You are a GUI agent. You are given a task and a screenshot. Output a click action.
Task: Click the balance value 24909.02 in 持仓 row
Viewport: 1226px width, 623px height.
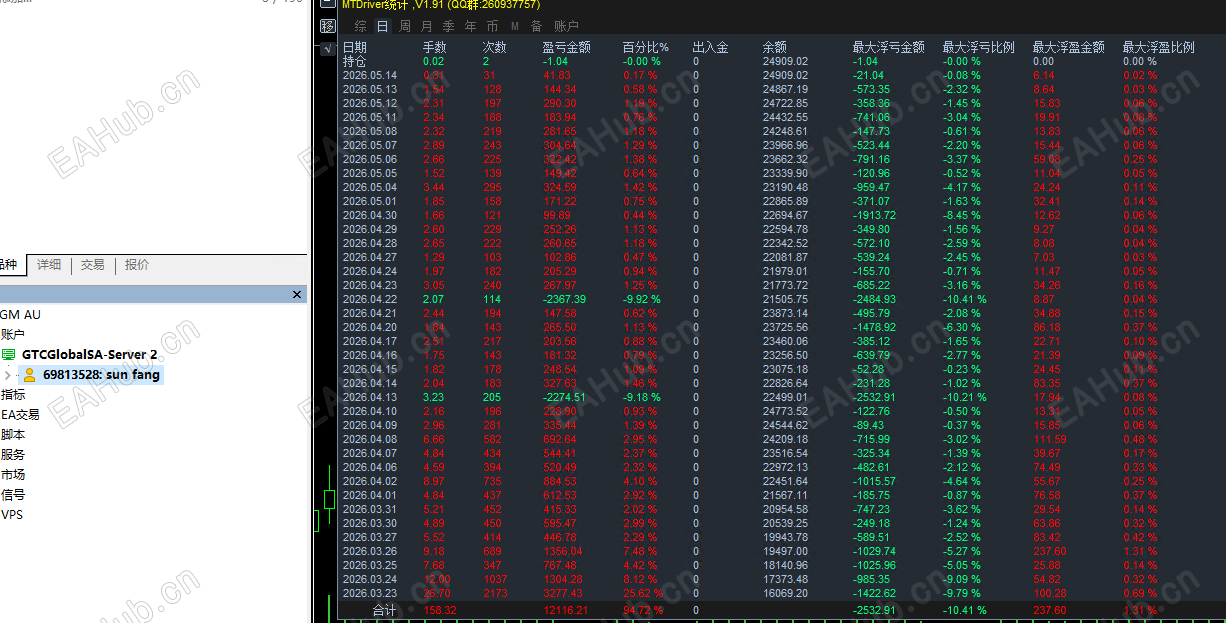pos(785,61)
